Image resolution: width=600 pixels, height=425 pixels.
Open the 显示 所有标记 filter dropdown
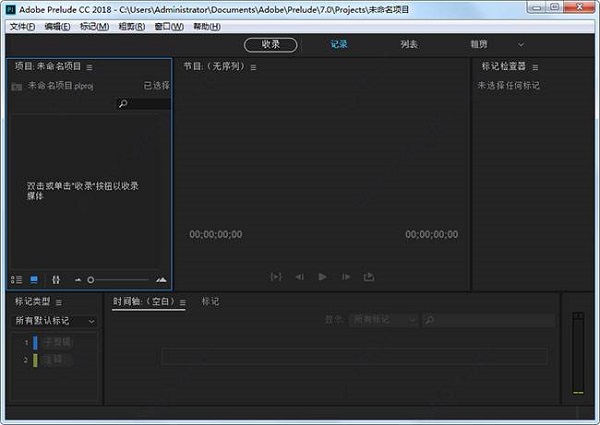click(x=384, y=320)
